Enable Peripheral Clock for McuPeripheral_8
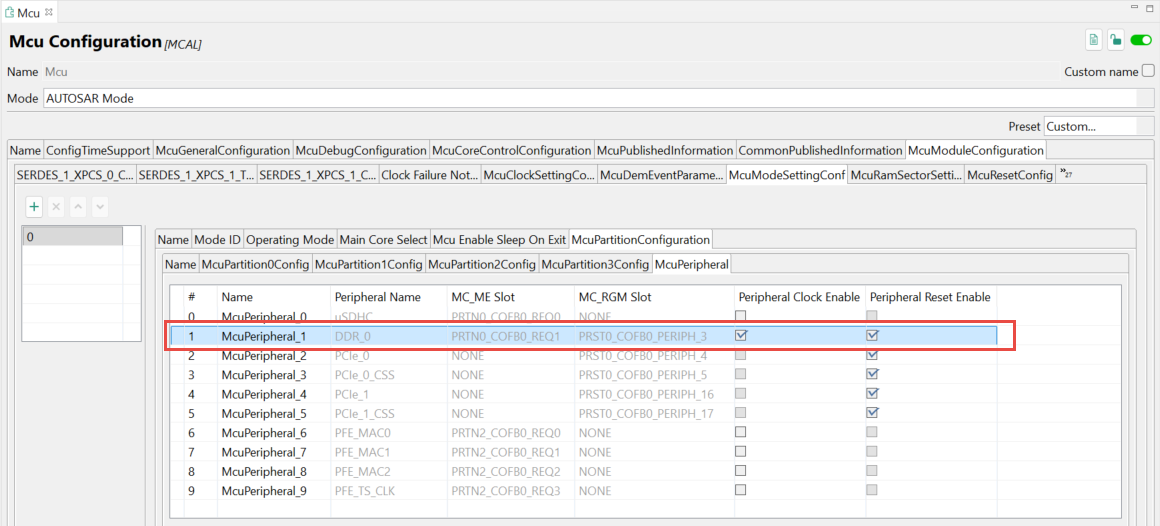This screenshot has height=526, width=1160. tap(741, 470)
